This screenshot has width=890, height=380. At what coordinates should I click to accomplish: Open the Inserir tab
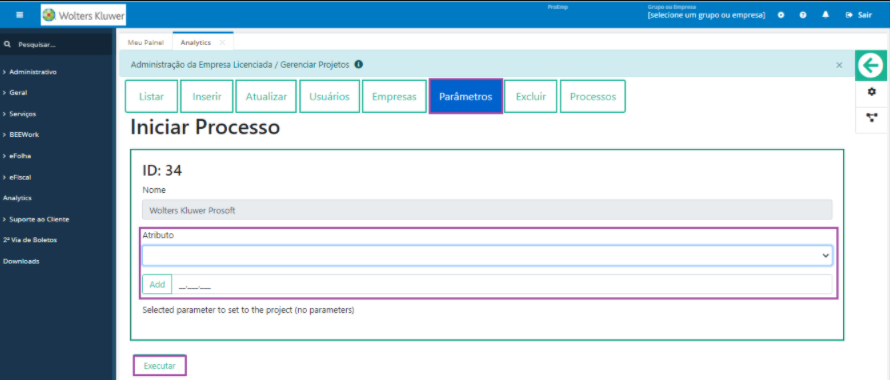pyautogui.click(x=207, y=97)
